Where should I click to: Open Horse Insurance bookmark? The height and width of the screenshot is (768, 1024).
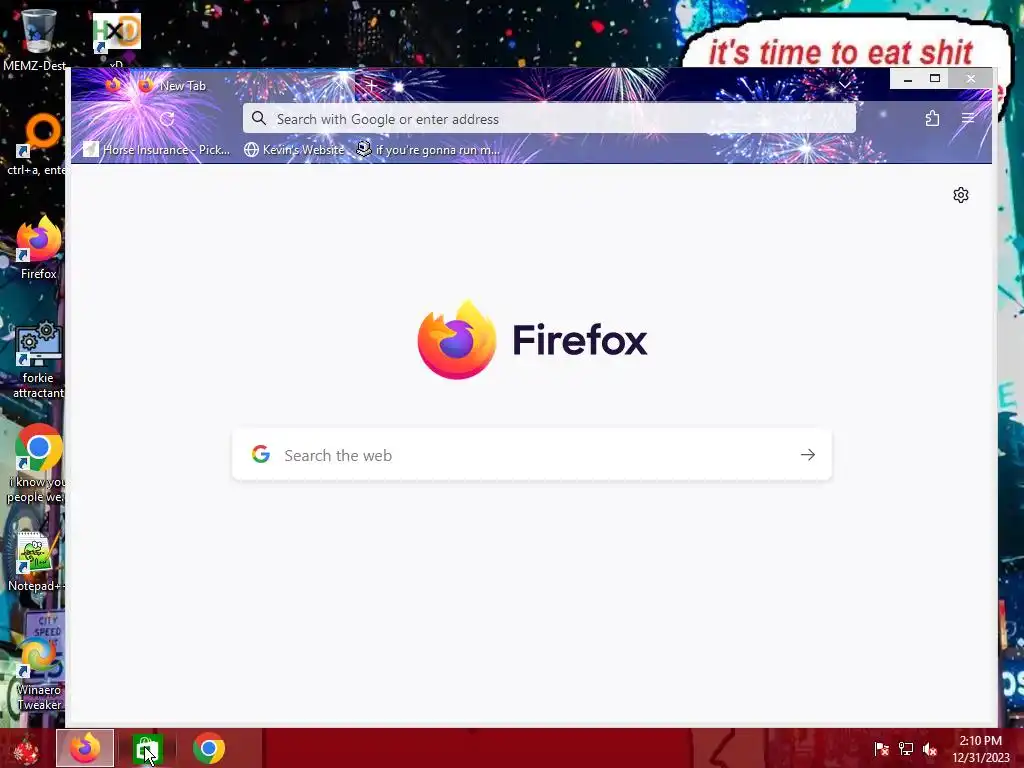coord(157,150)
